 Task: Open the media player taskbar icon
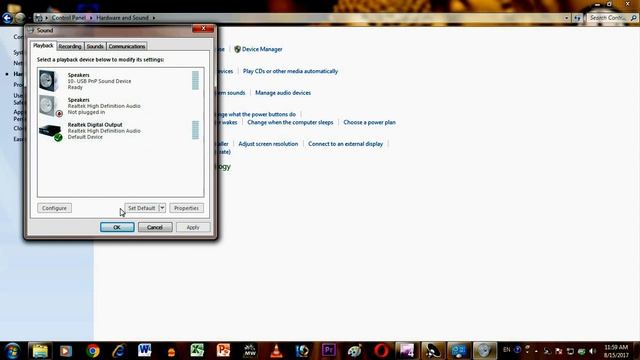[66, 351]
